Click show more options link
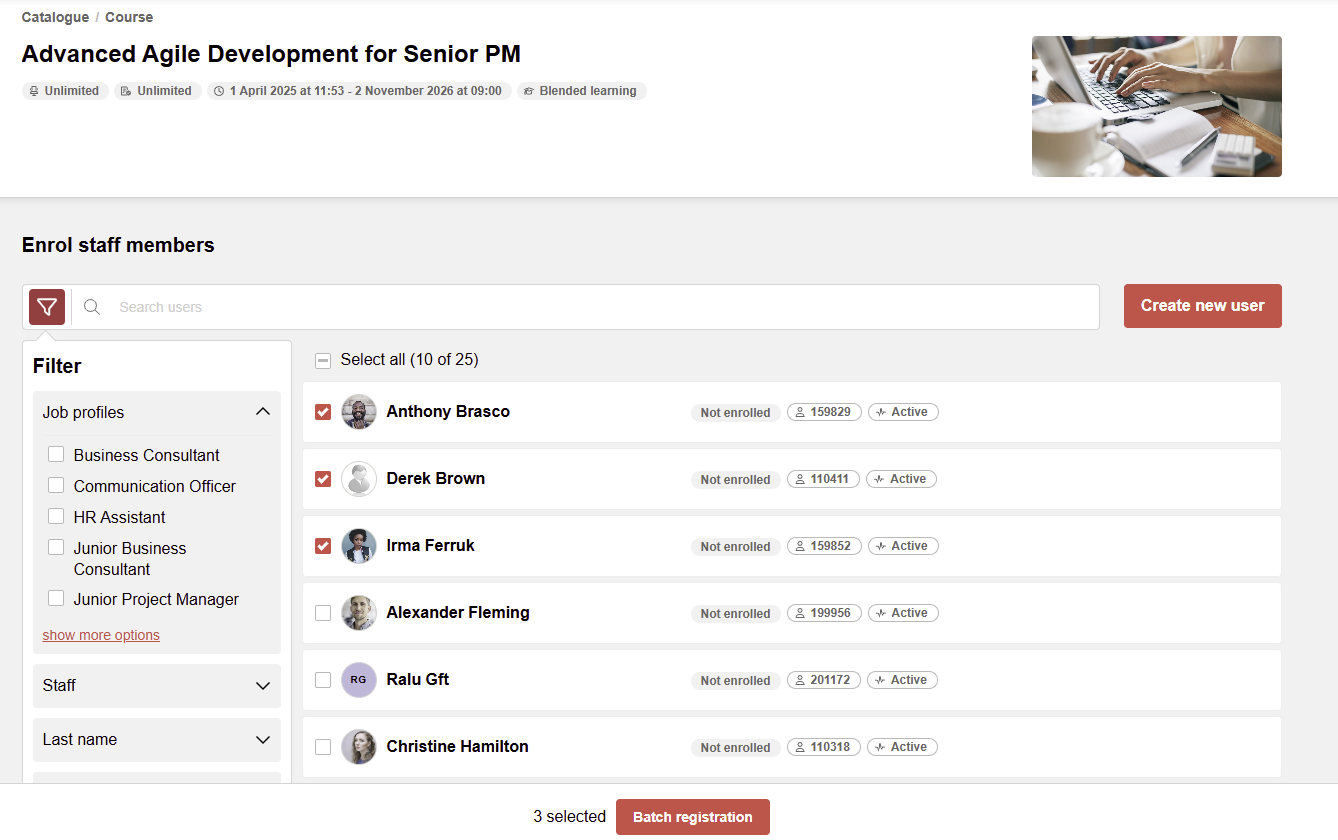Image resolution: width=1338 pixels, height=840 pixels. point(101,635)
